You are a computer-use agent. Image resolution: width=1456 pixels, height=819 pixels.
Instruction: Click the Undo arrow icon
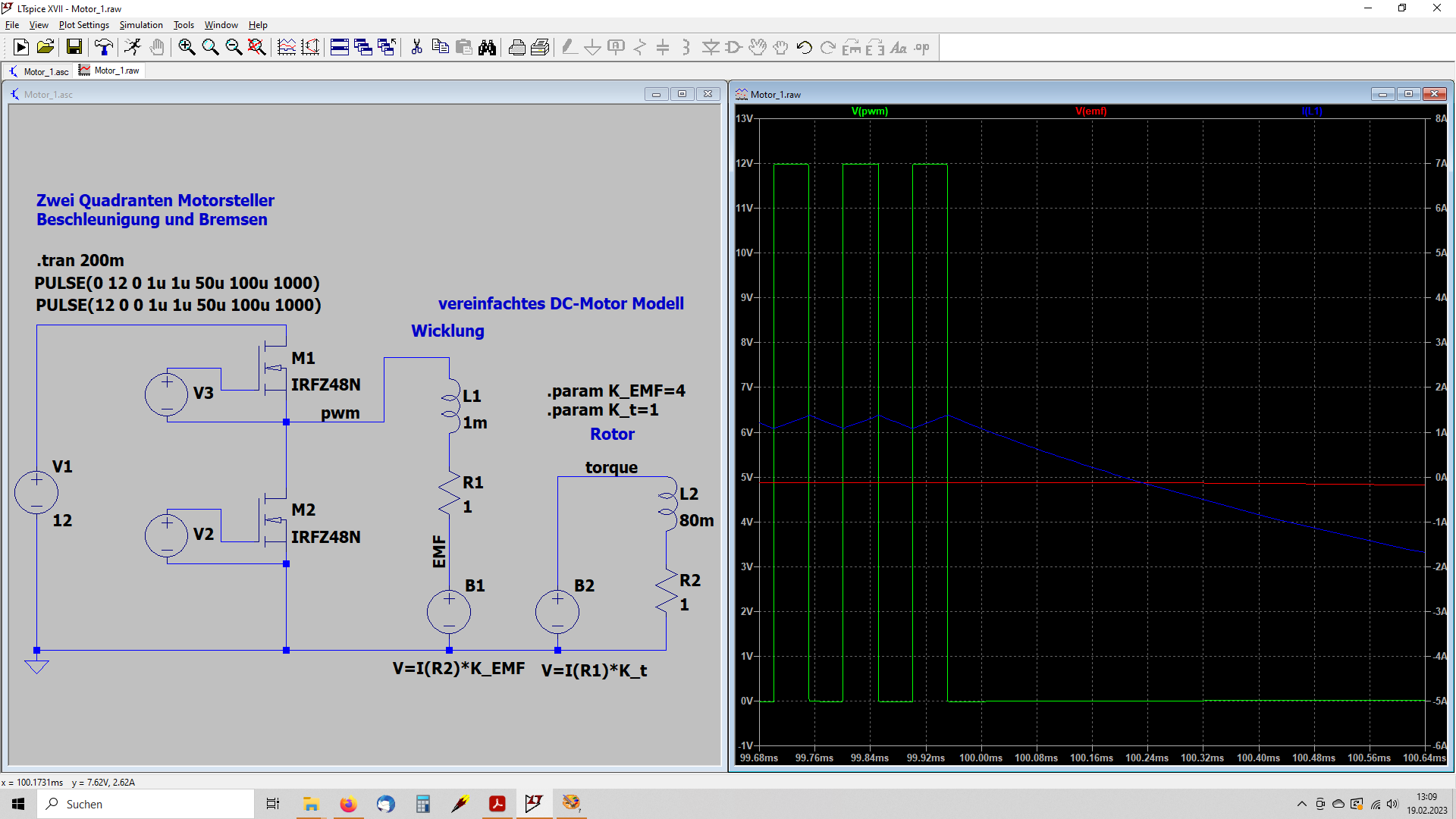tap(805, 48)
